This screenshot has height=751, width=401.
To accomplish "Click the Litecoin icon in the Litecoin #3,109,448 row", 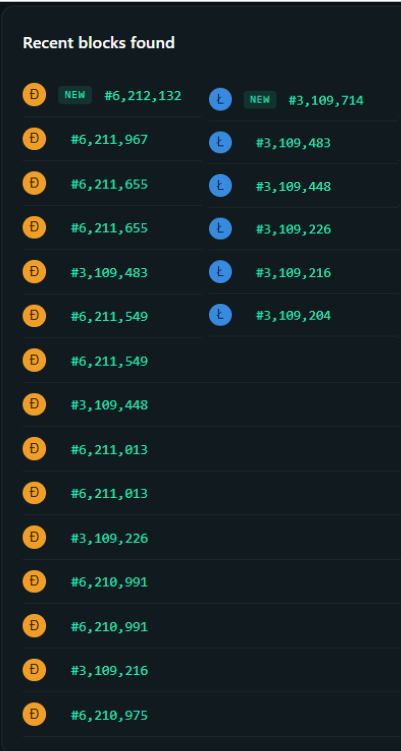I will pos(220,185).
